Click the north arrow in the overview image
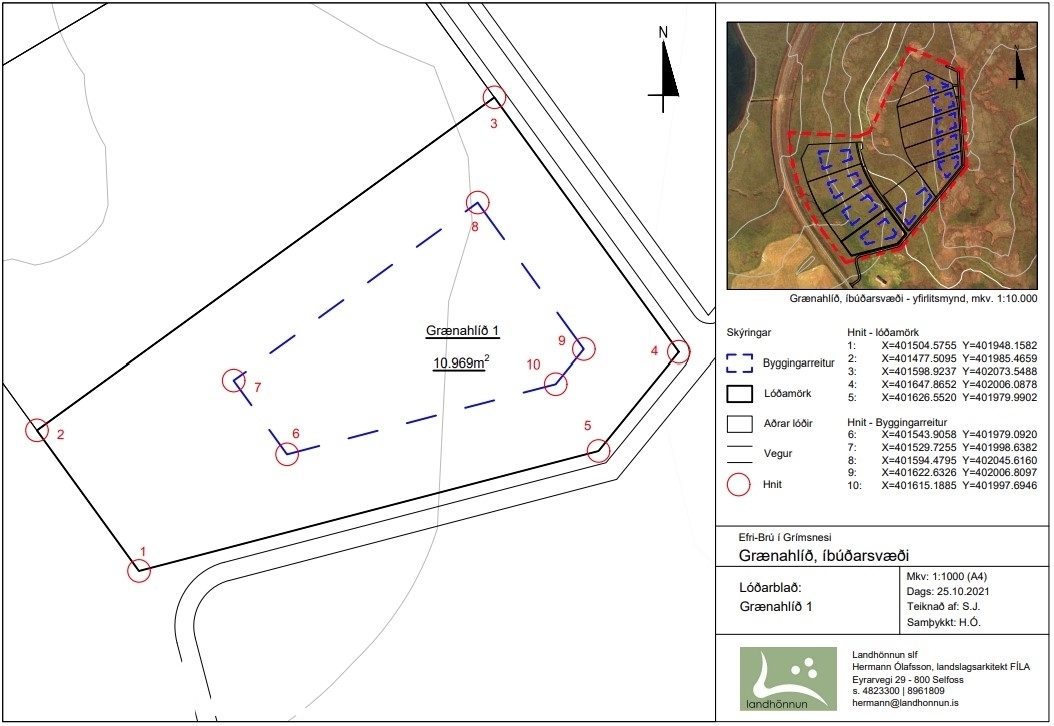The image size is (1054, 726). pyautogui.click(x=1018, y=65)
